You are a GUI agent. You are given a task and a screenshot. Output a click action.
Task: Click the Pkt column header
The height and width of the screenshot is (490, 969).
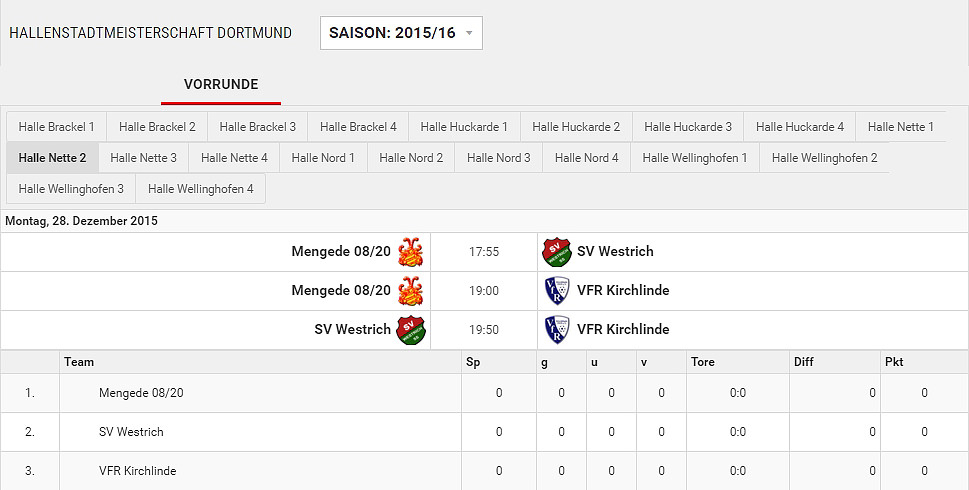coord(894,362)
